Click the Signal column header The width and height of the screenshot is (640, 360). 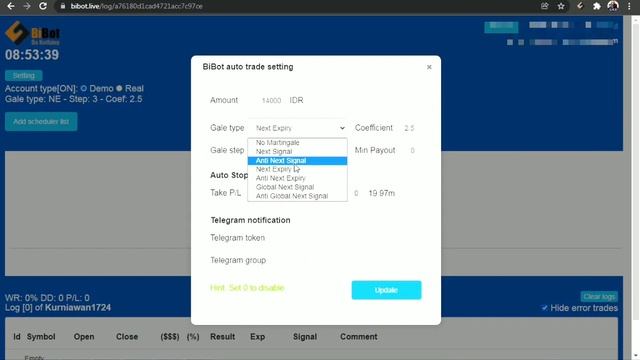(305, 337)
